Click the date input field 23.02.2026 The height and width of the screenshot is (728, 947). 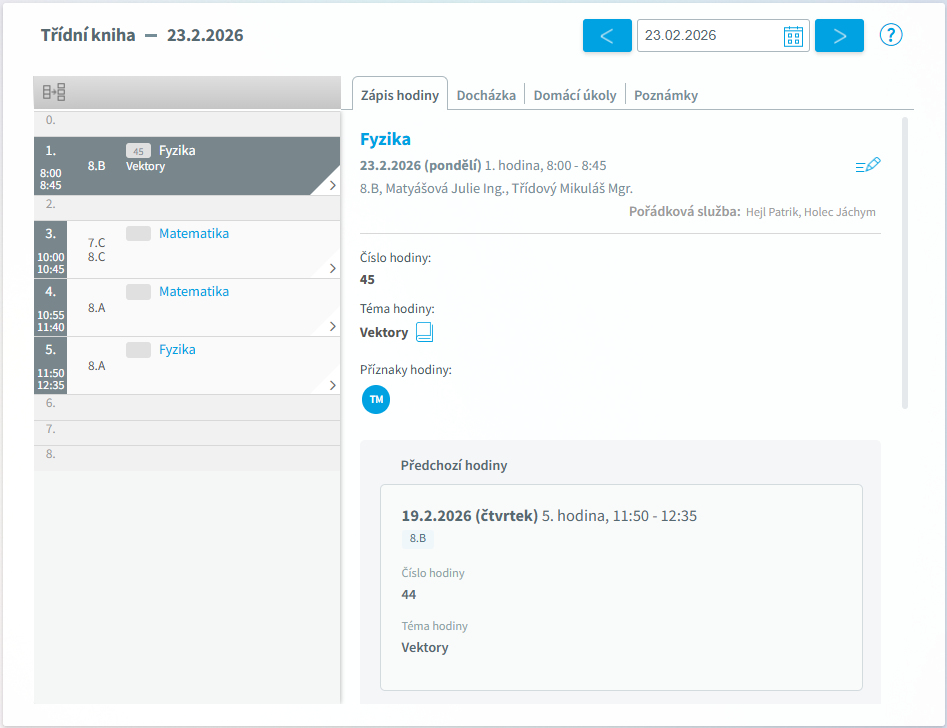pyautogui.click(x=708, y=36)
